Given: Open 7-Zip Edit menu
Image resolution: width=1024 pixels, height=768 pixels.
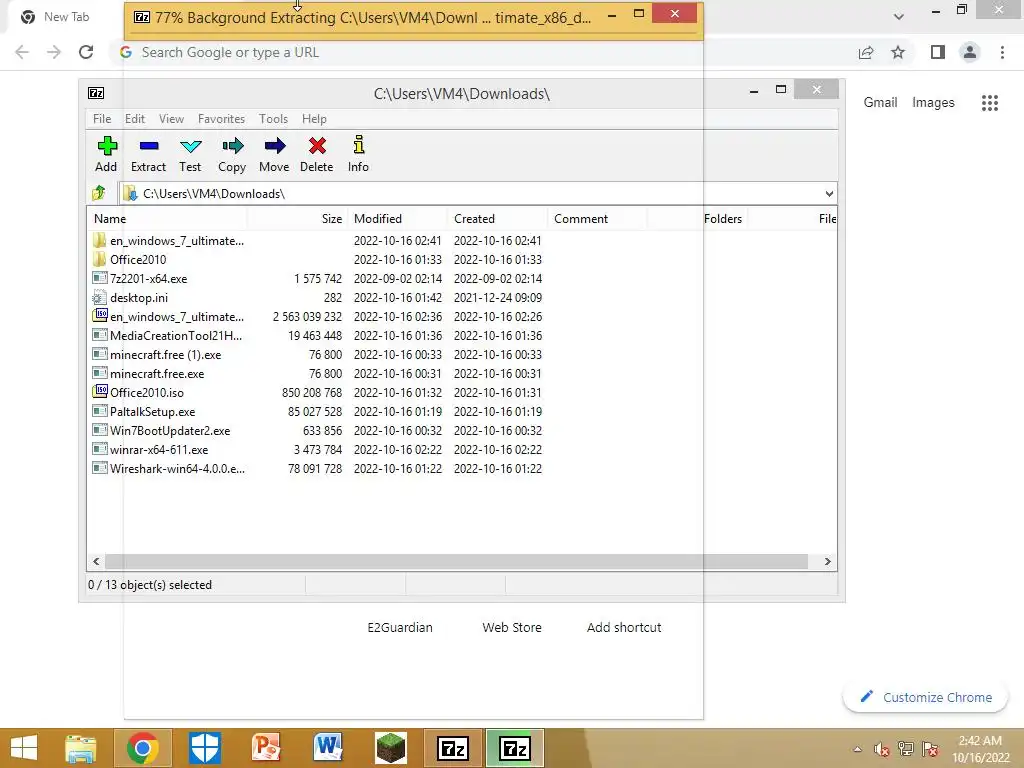Looking at the screenshot, I should click(x=135, y=119).
